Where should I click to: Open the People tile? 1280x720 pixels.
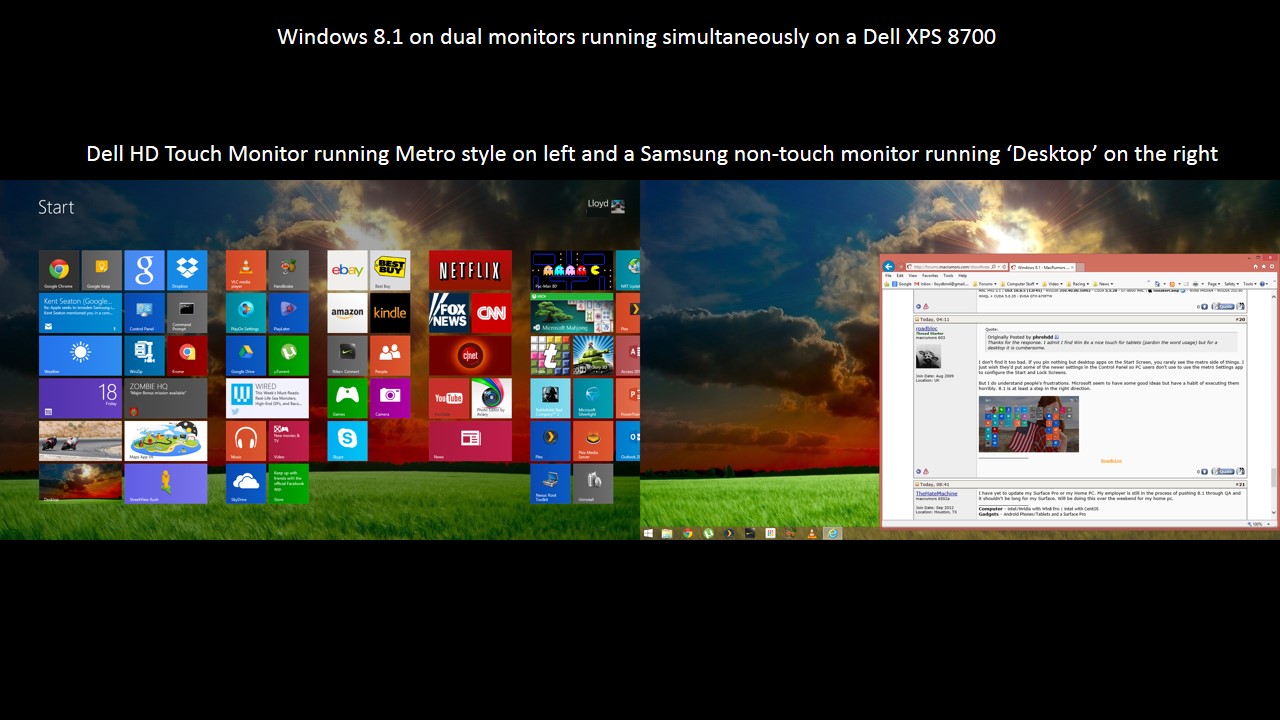[390, 356]
